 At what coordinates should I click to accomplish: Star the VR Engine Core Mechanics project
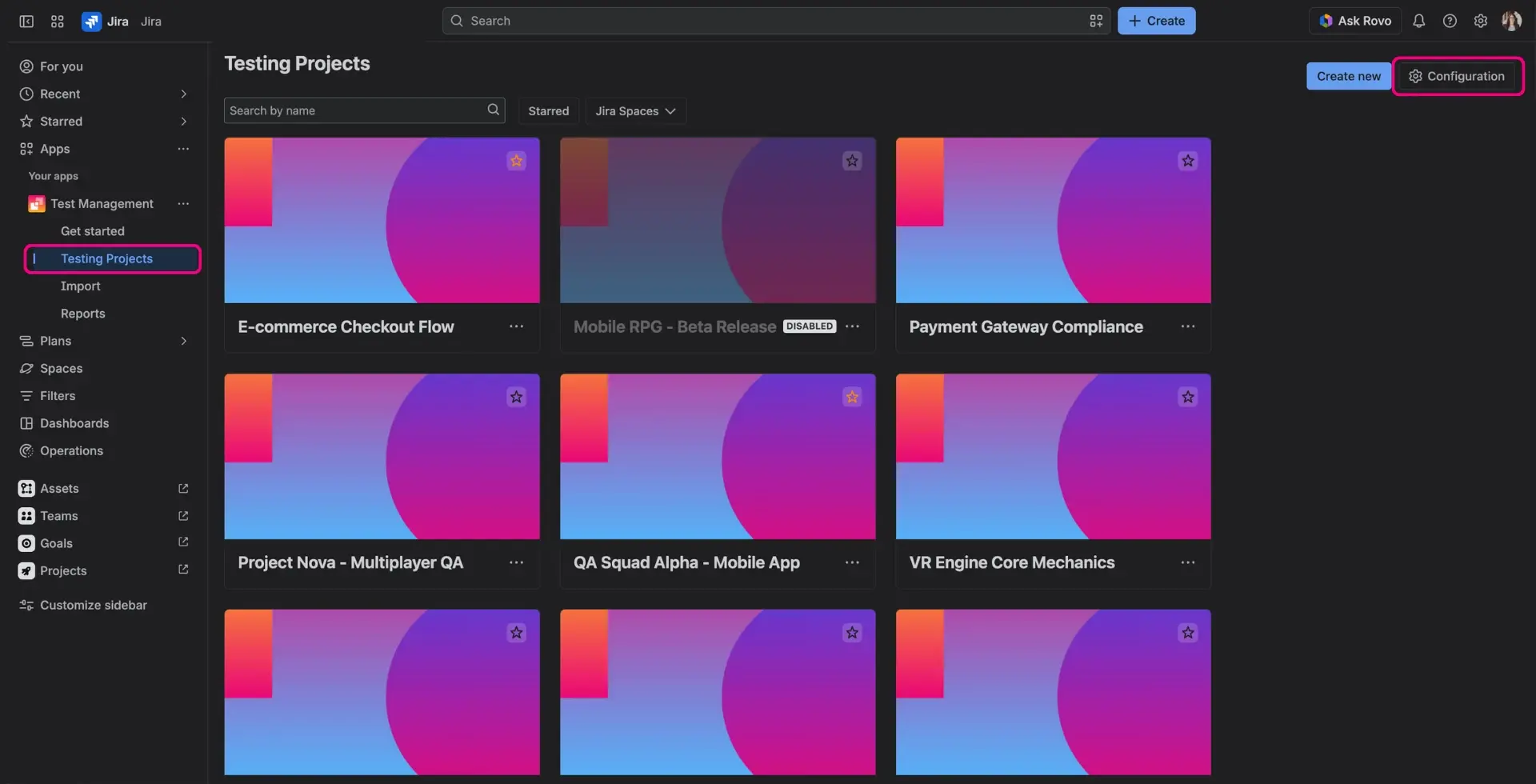point(1188,397)
